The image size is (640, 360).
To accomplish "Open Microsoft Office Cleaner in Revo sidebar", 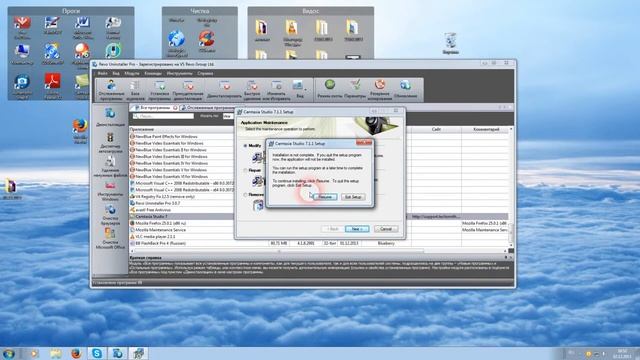I will coord(110,238).
